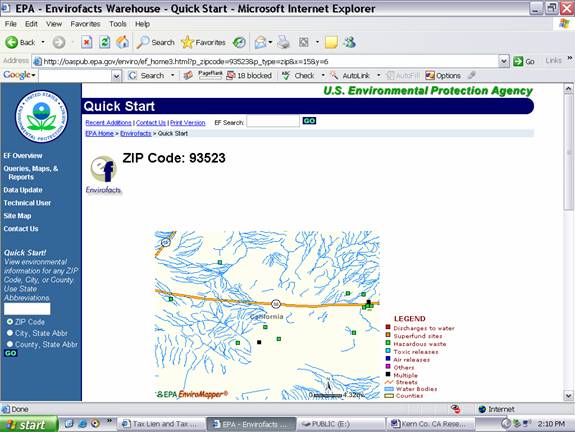This screenshot has height=432, width=575.
Task: Select the ZIP Code radio button
Action: click(10, 322)
